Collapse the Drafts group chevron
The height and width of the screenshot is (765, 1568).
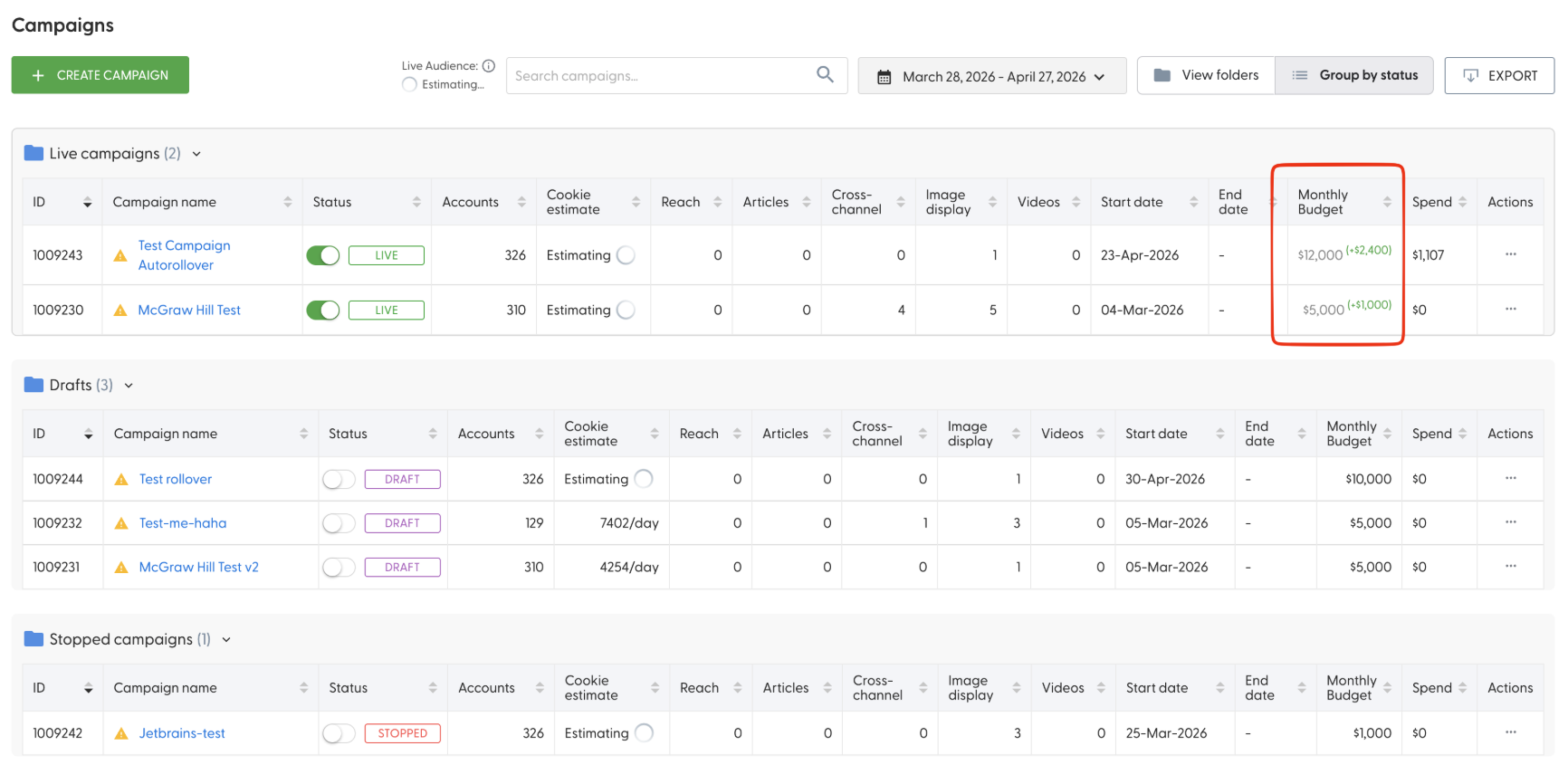[x=129, y=386]
